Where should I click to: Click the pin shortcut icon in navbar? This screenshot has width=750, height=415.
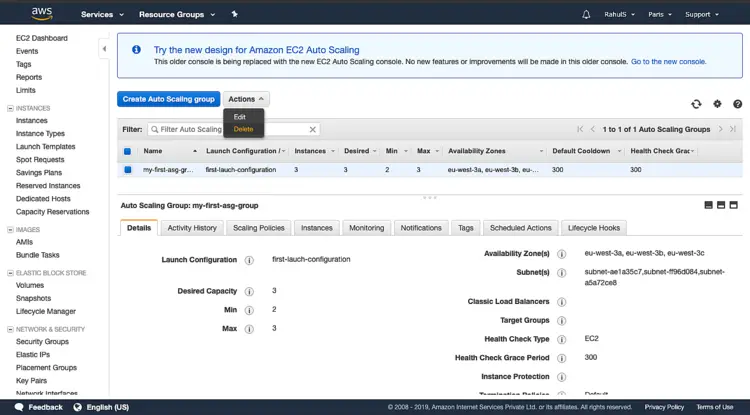point(234,15)
